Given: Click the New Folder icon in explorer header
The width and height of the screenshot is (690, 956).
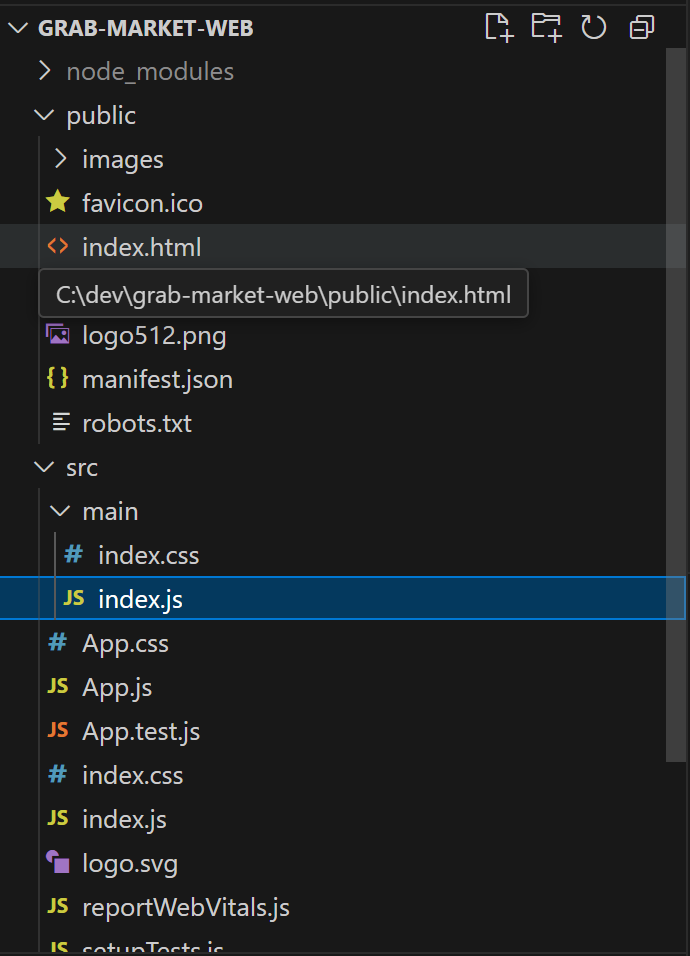Looking at the screenshot, I should tap(546, 28).
